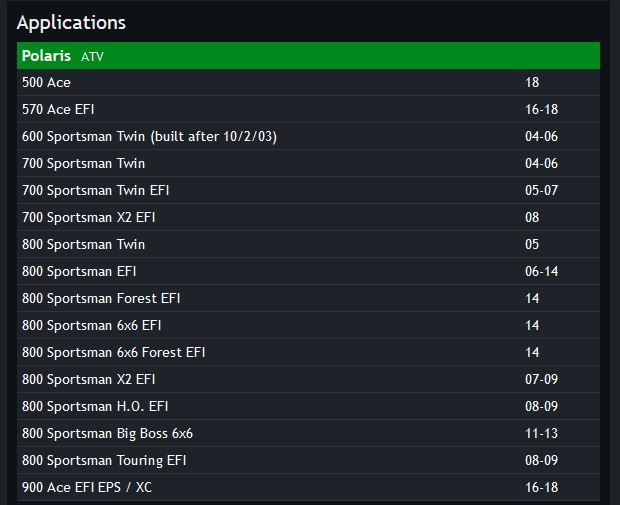Select the 800 Sportsman EFI entry
The height and width of the screenshot is (505, 620).
[308, 271]
